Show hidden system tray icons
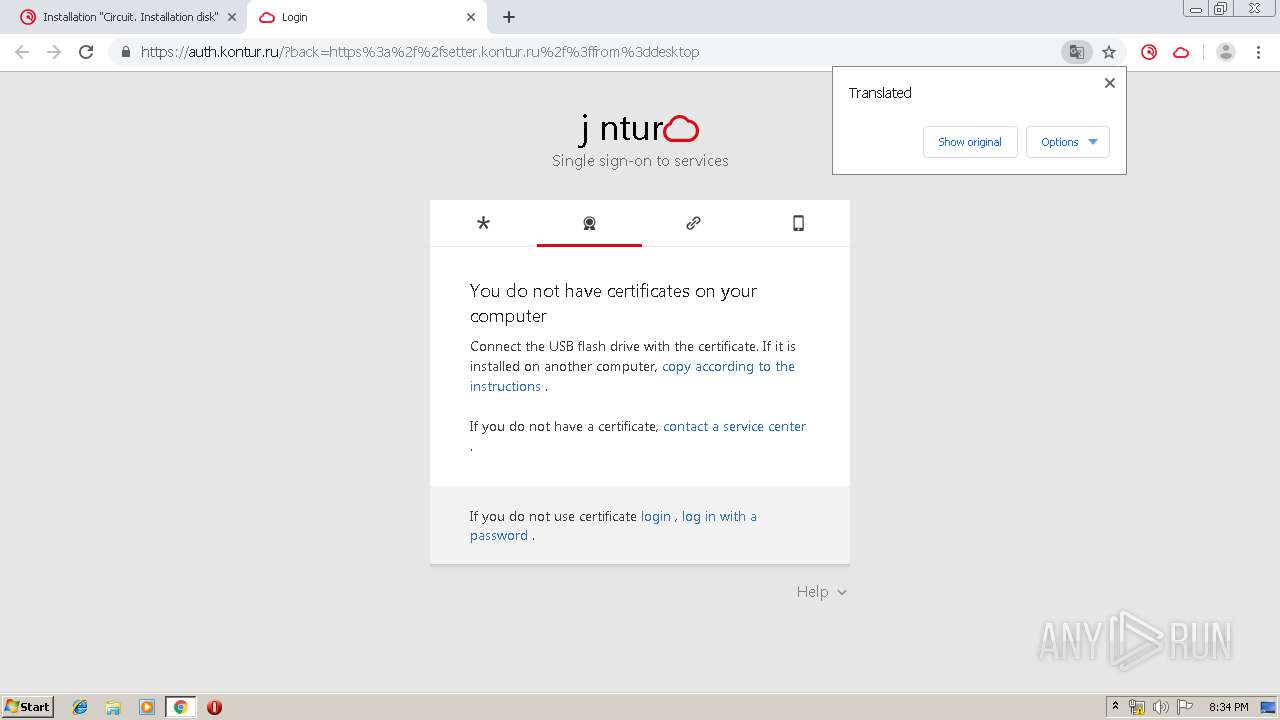 tap(1115, 707)
